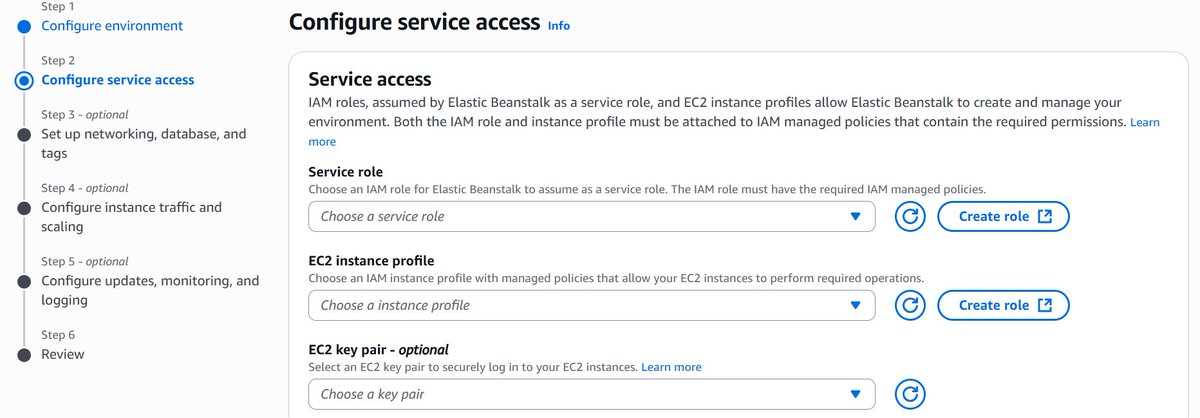The height and width of the screenshot is (418, 1200).
Task: Open the Choose a service role dropdown
Action: pos(591,217)
